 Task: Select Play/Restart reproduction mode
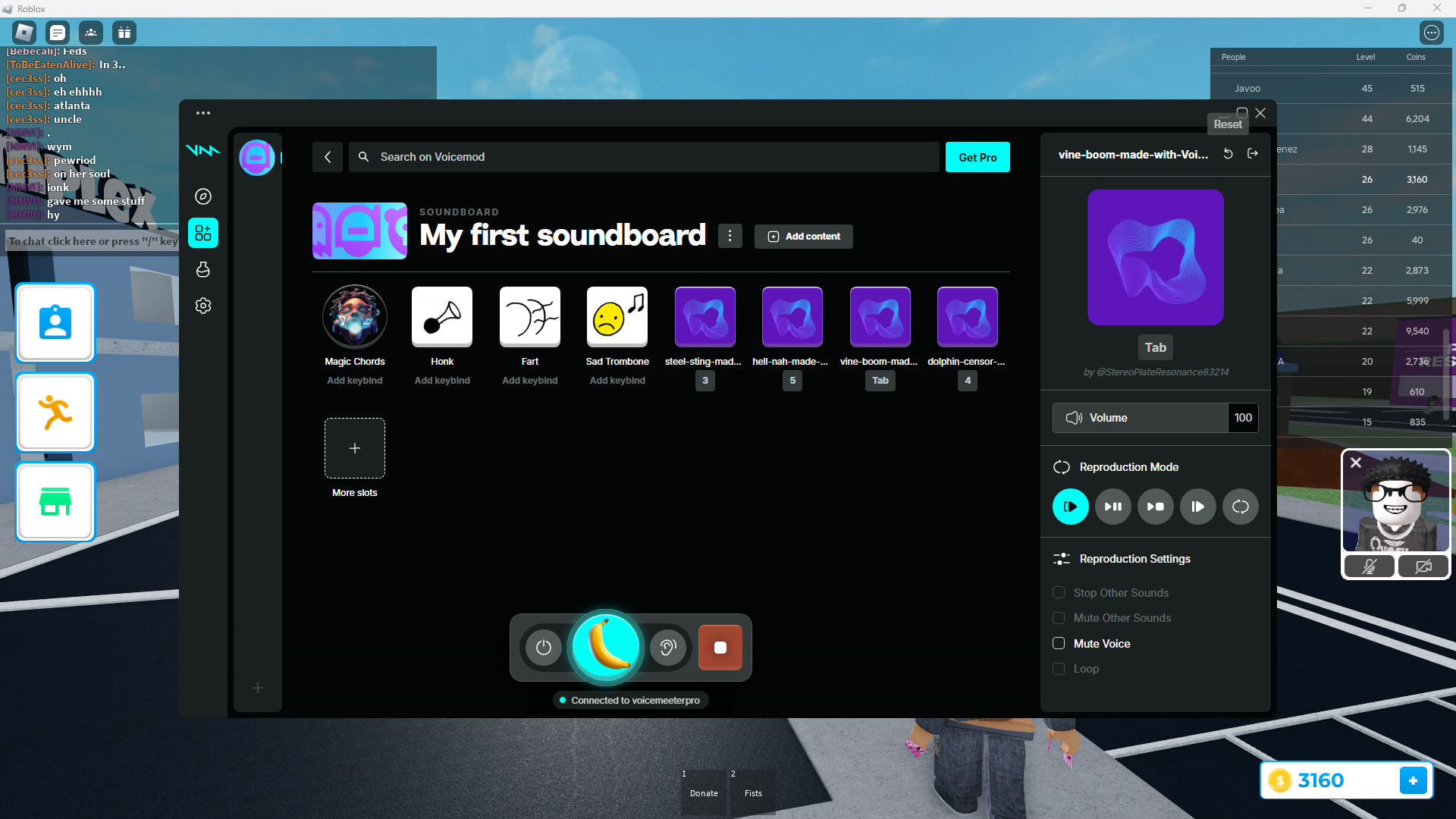pyautogui.click(x=1071, y=507)
